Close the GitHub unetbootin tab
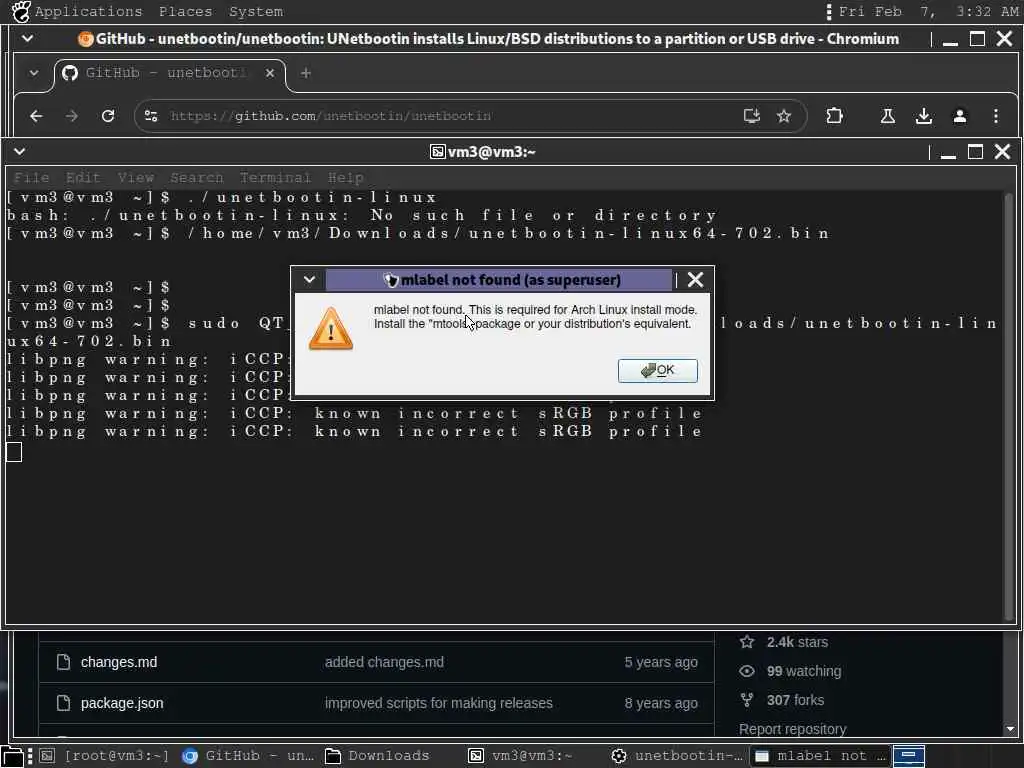 [270, 73]
